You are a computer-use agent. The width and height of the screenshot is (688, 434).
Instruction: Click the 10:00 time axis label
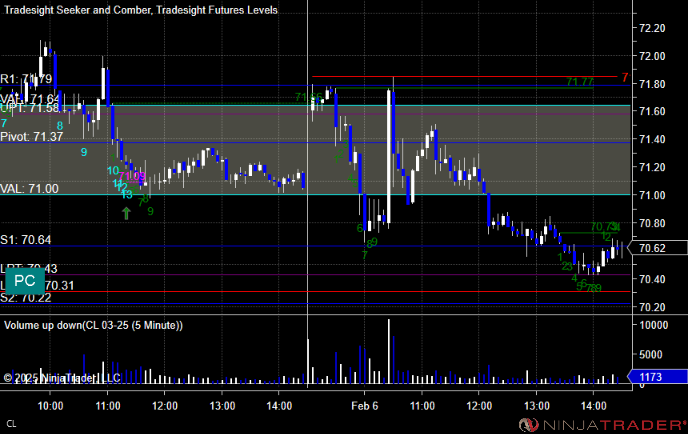pos(50,406)
